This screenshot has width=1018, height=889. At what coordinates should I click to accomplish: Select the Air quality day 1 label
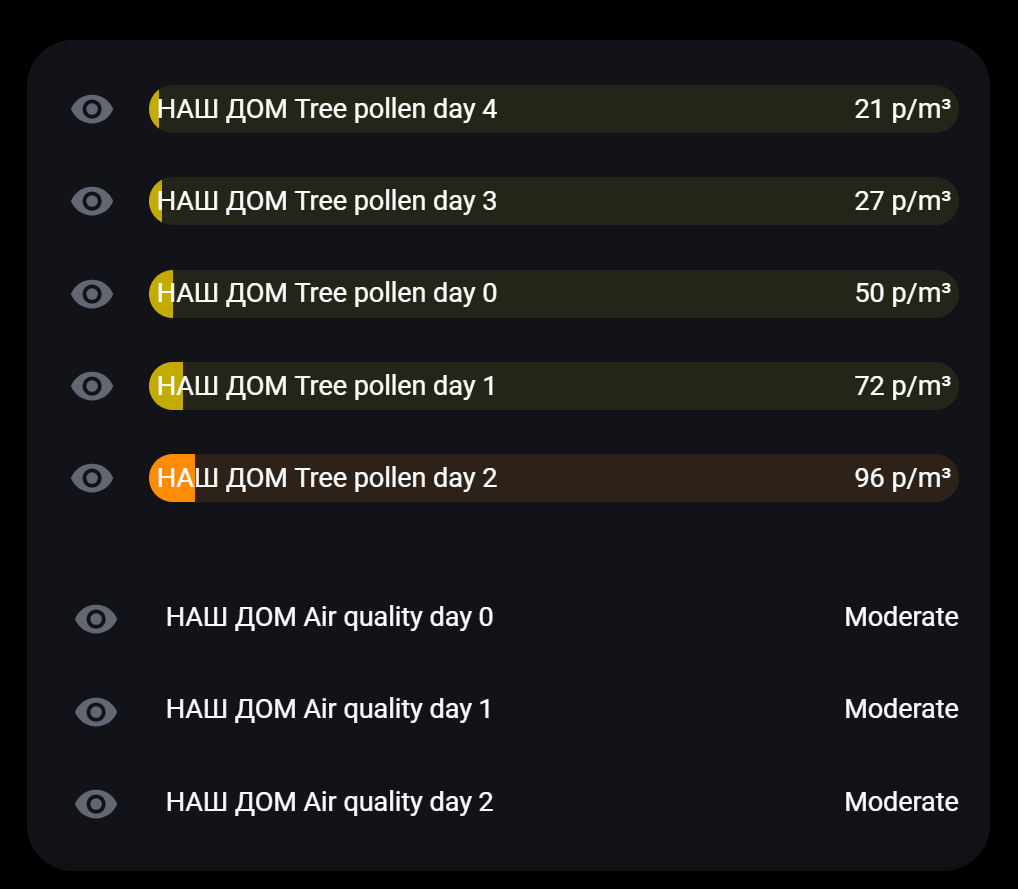[x=329, y=709]
